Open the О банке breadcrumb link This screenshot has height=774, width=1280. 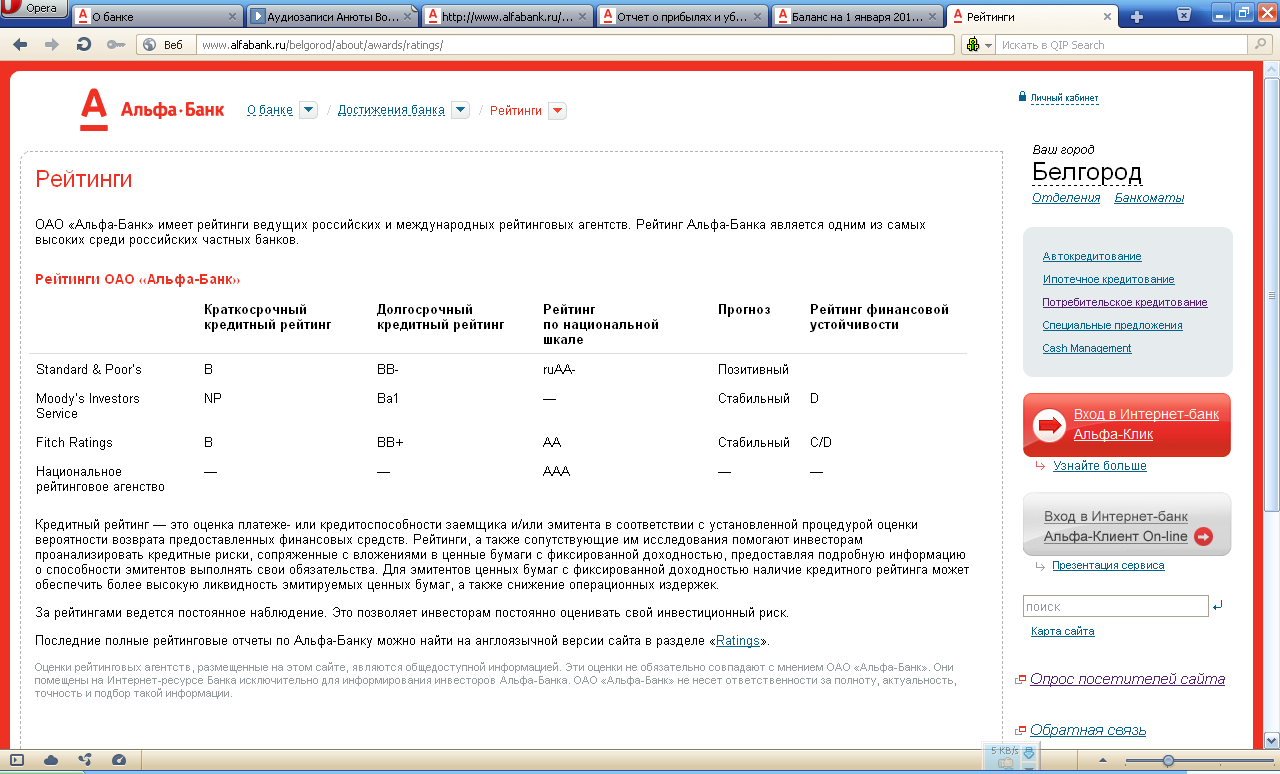270,110
